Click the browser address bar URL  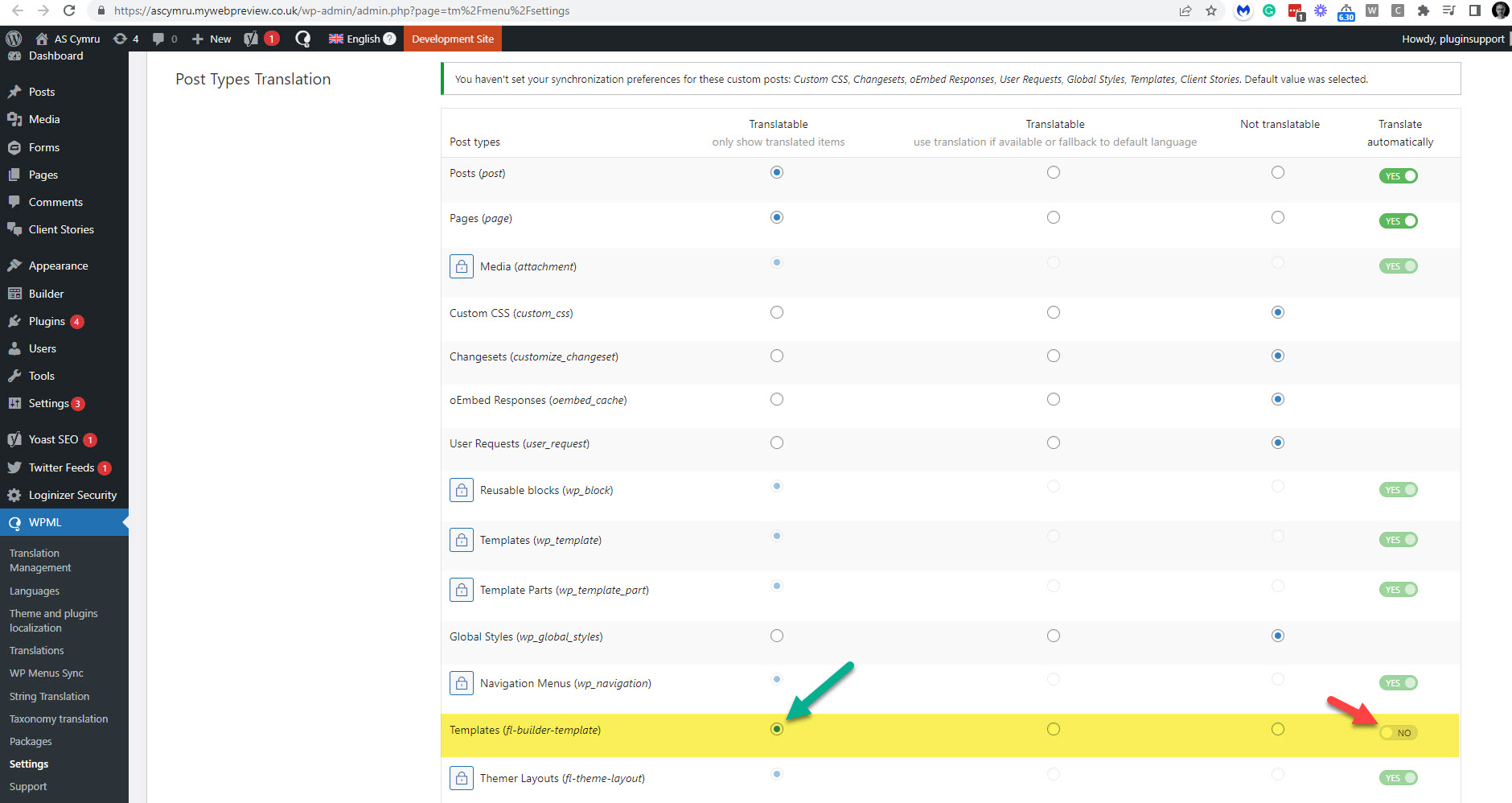[342, 10]
